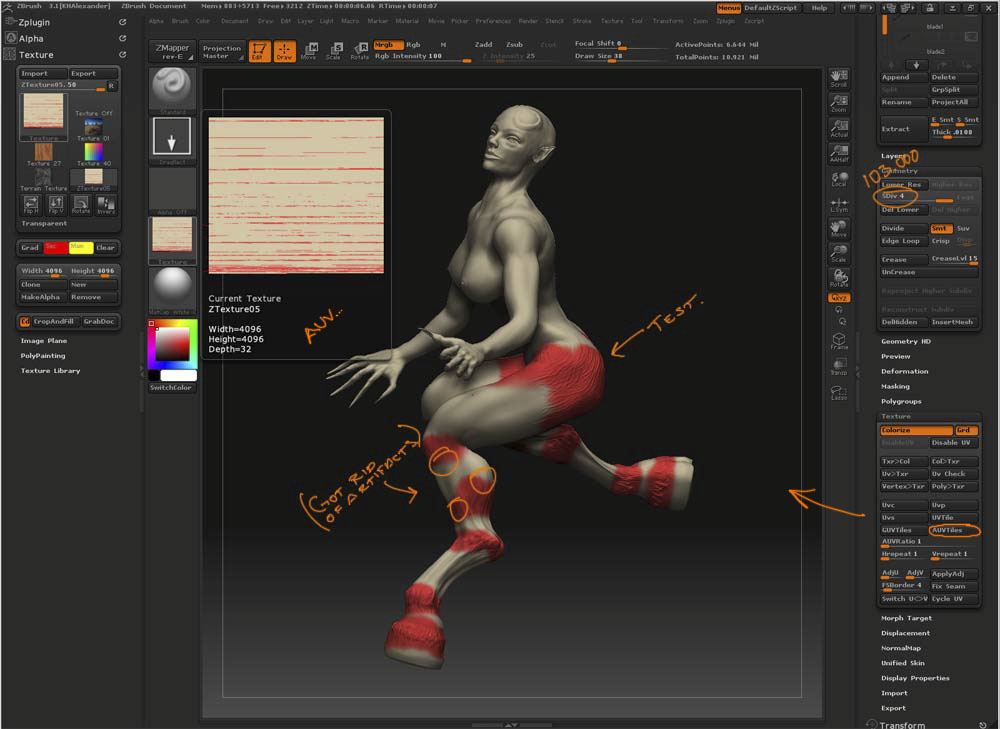
Task: Select the Texture 40 spectrum thumbnail
Action: (x=93, y=152)
